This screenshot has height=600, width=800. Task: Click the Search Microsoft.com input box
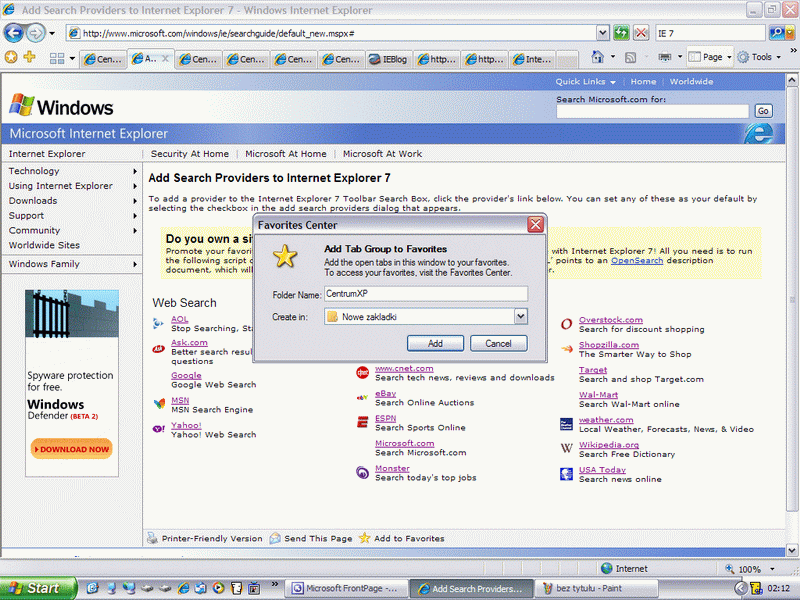[x=652, y=111]
